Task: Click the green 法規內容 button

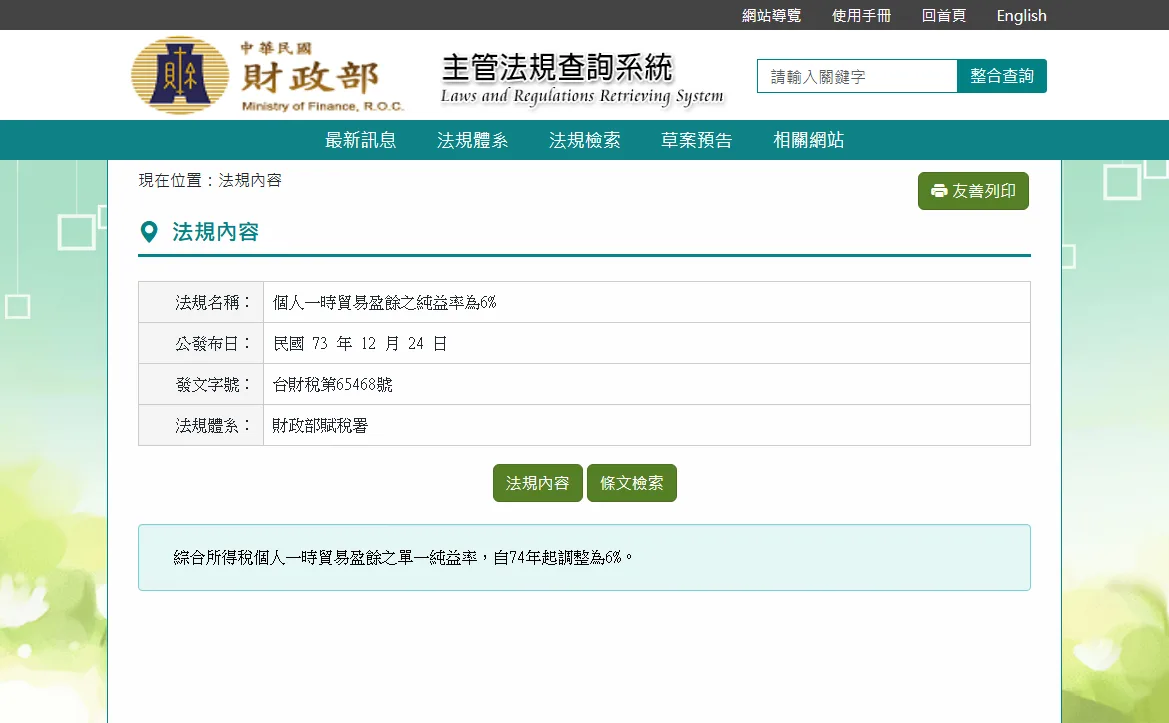Action: (538, 483)
